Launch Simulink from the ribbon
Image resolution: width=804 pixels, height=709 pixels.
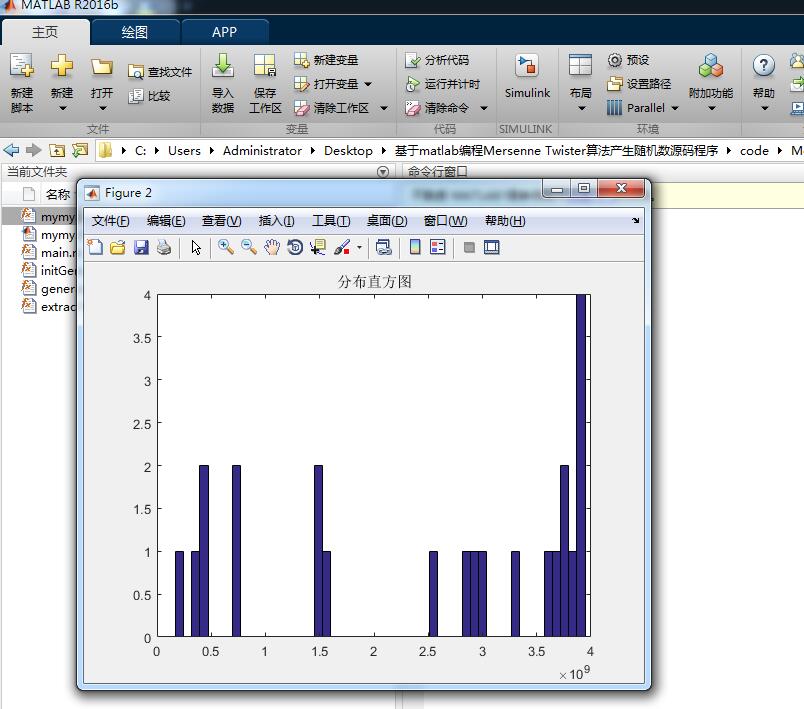click(527, 76)
